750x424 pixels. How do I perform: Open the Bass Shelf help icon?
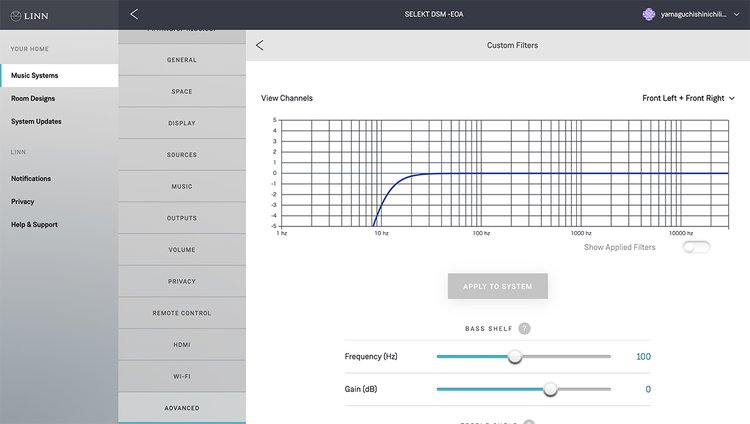click(524, 328)
